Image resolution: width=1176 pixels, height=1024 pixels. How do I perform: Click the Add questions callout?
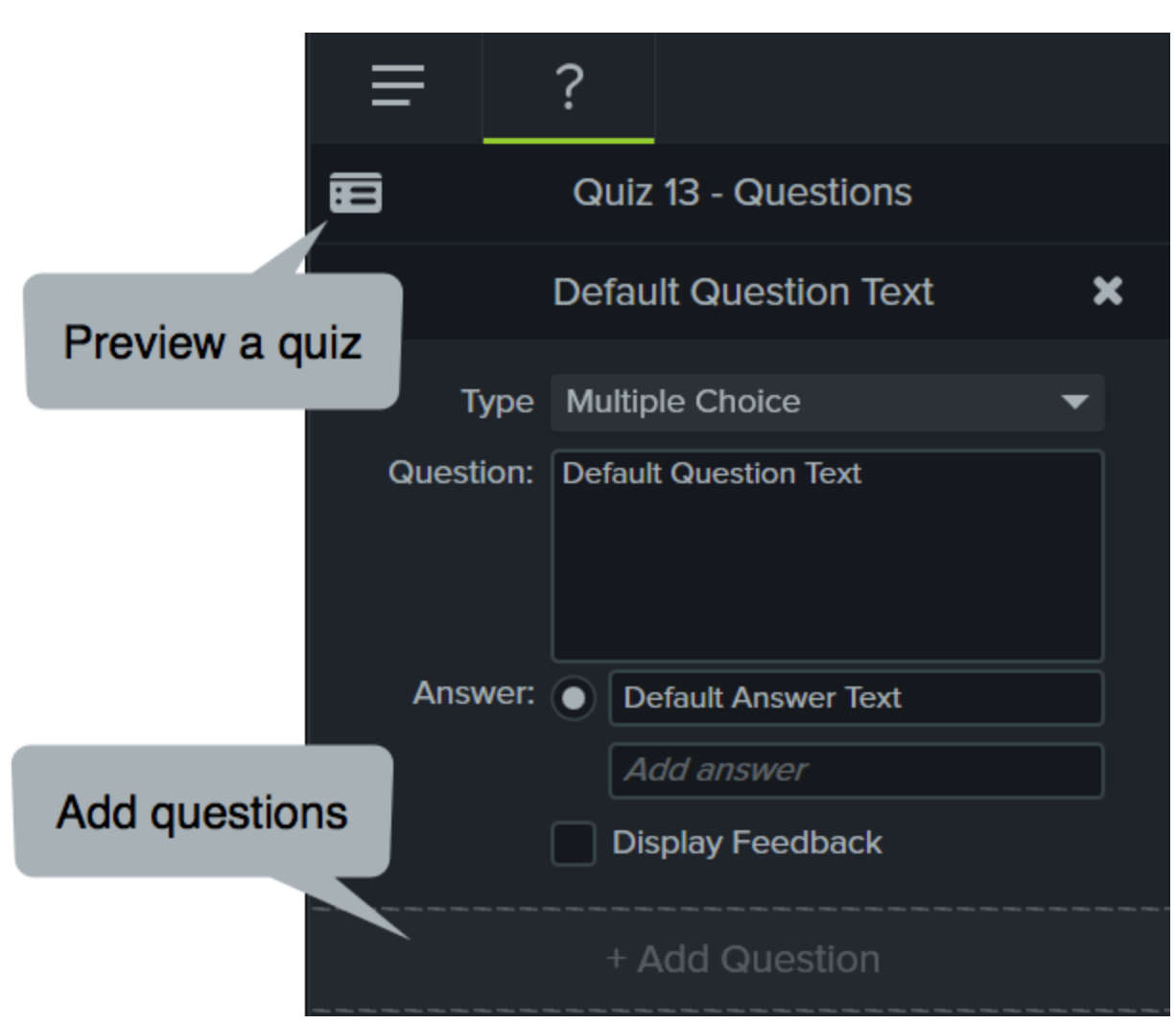[201, 812]
